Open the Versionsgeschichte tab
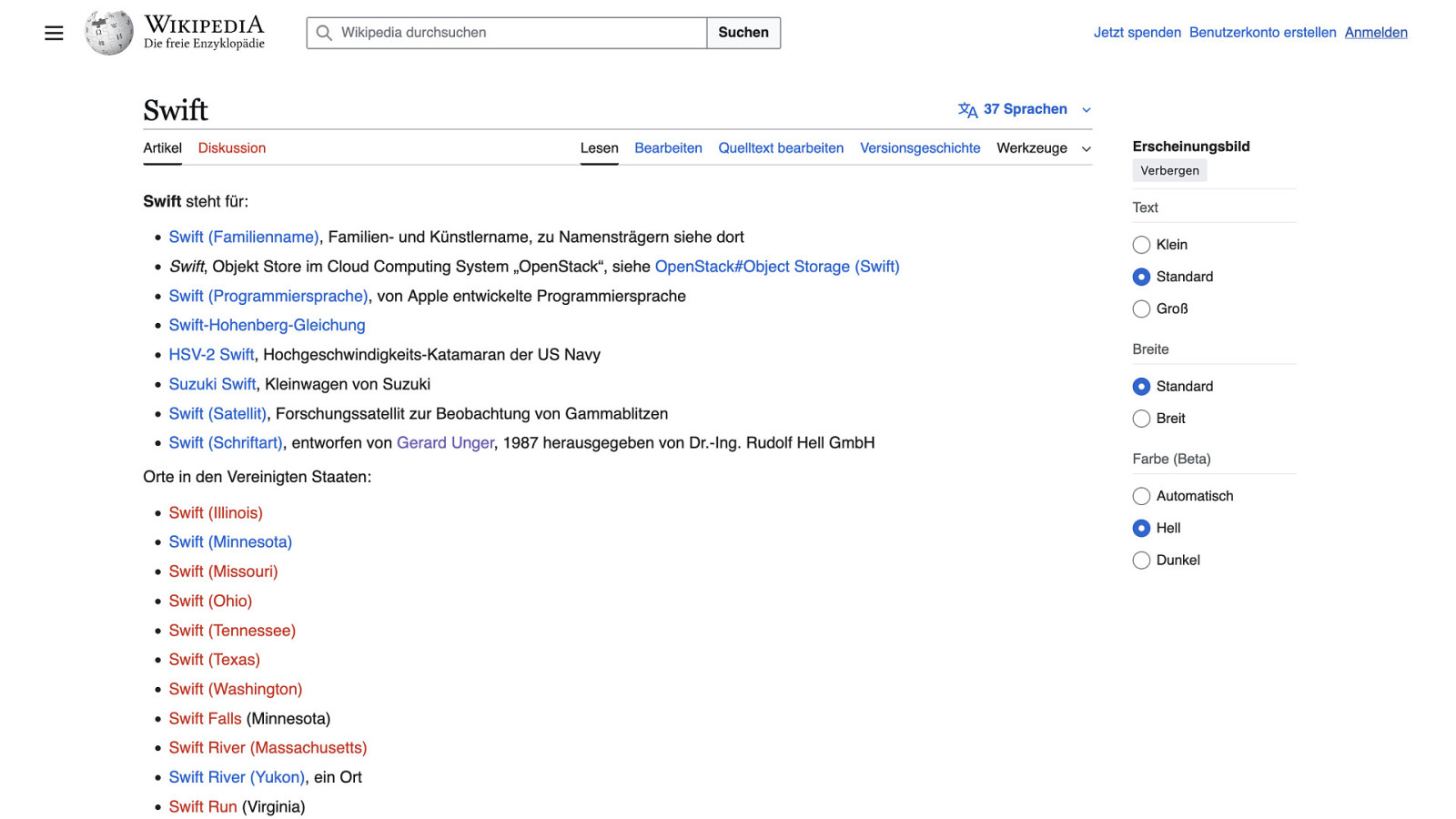1456x819 pixels. [920, 148]
